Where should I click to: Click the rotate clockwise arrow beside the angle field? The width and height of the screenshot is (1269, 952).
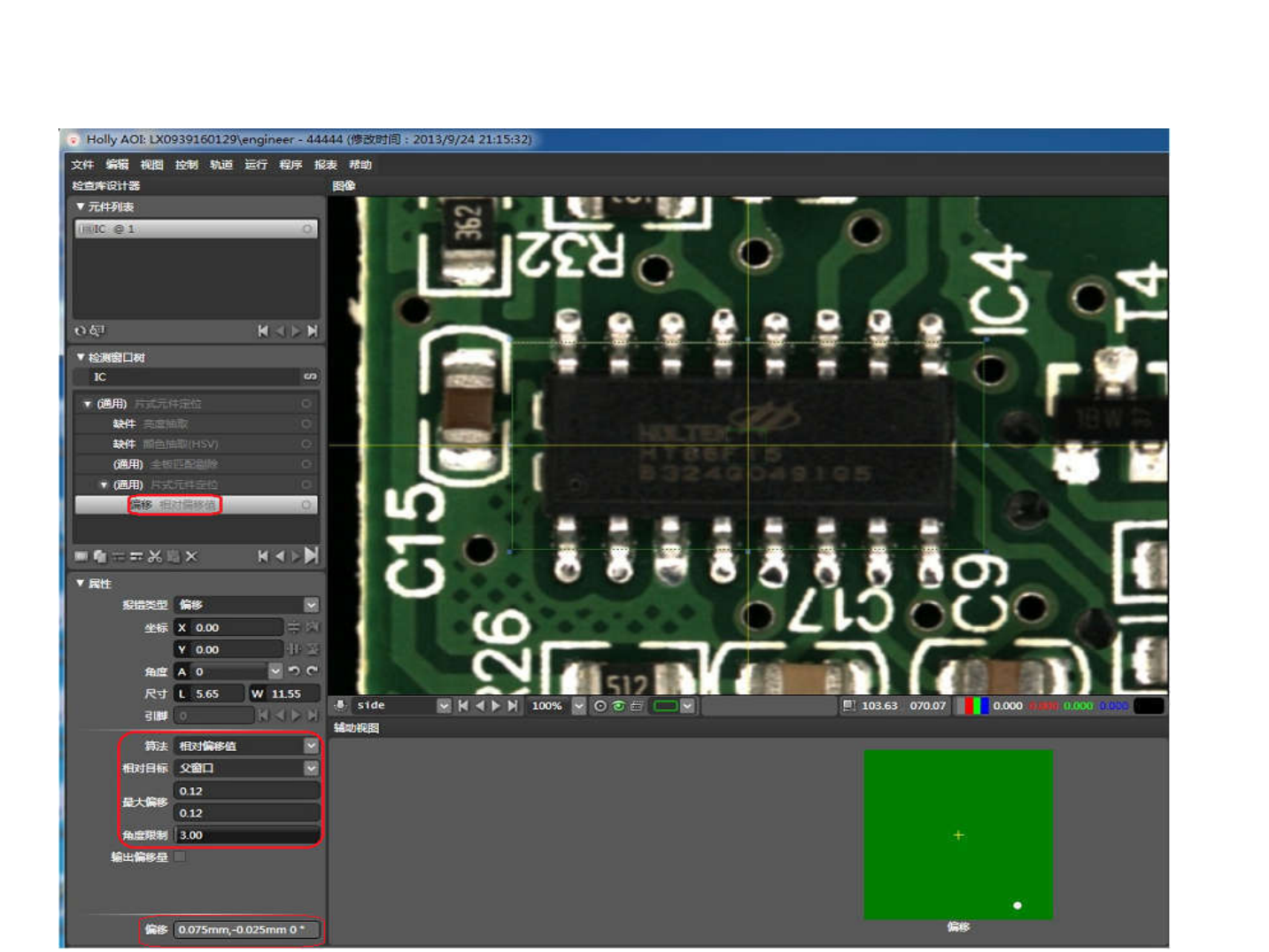(x=312, y=671)
